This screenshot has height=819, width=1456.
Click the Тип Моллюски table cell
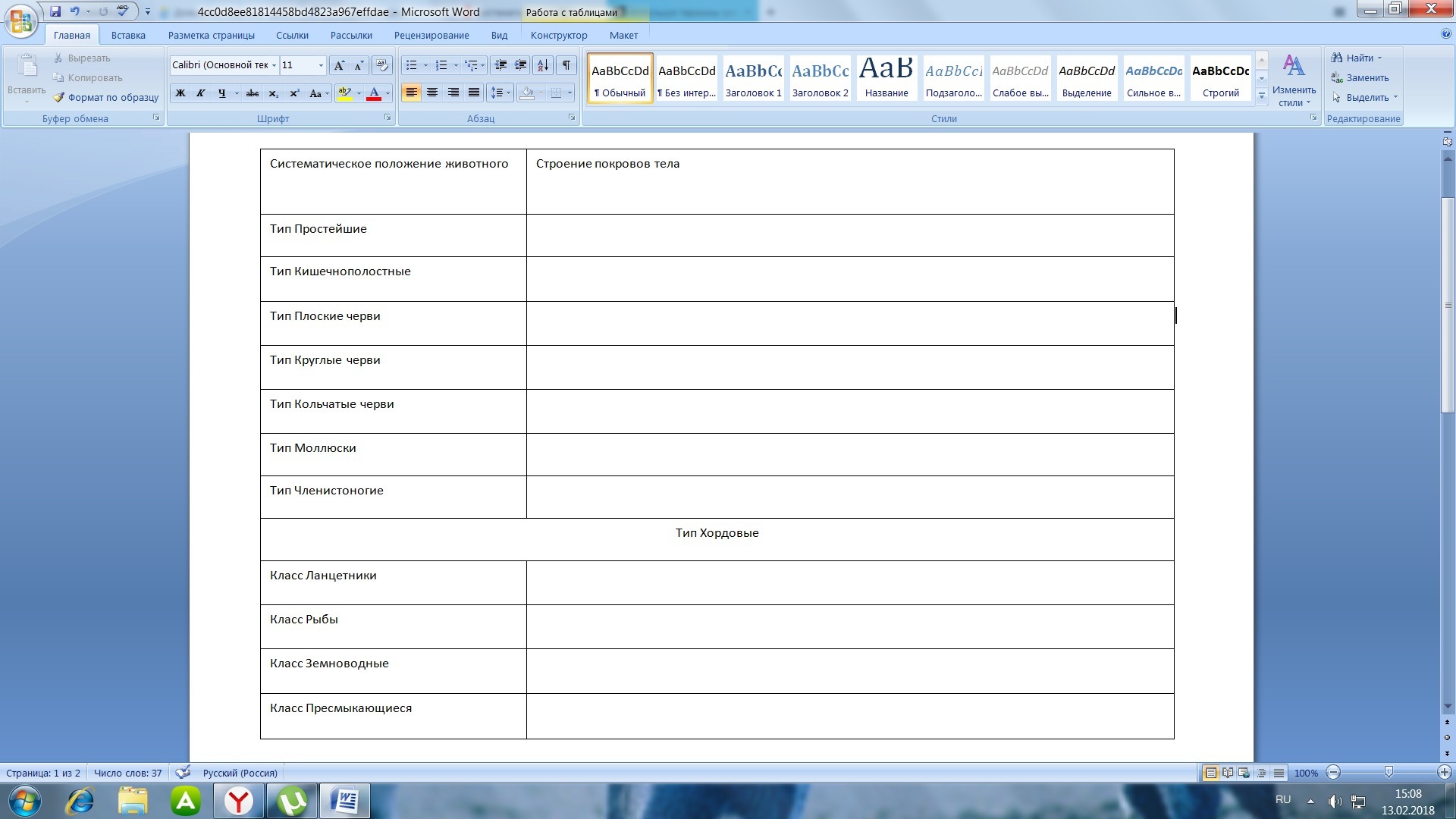(393, 454)
